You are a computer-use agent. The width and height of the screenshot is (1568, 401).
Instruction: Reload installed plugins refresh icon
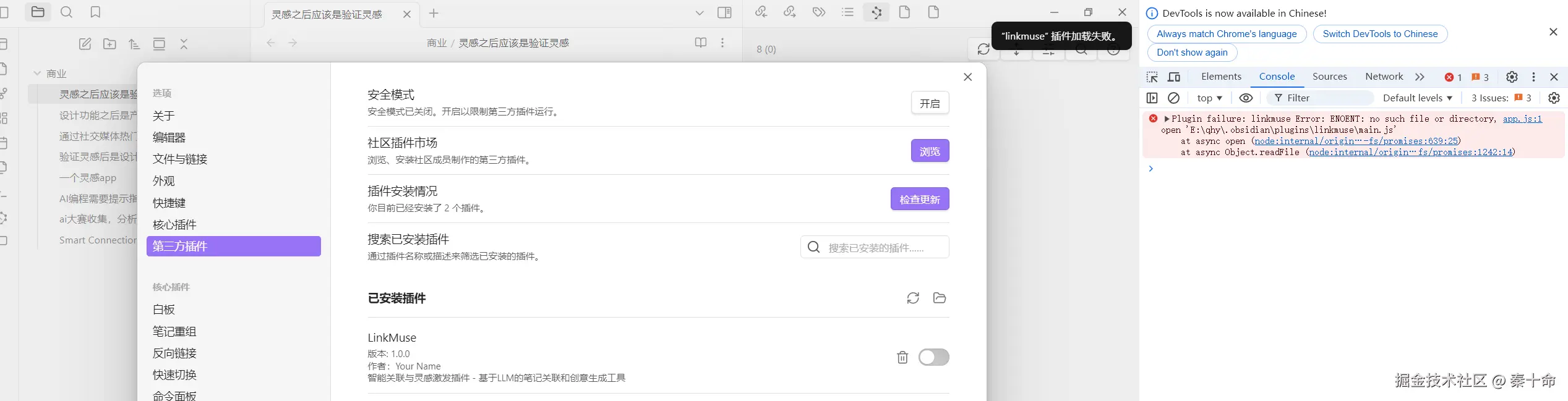pos(913,298)
